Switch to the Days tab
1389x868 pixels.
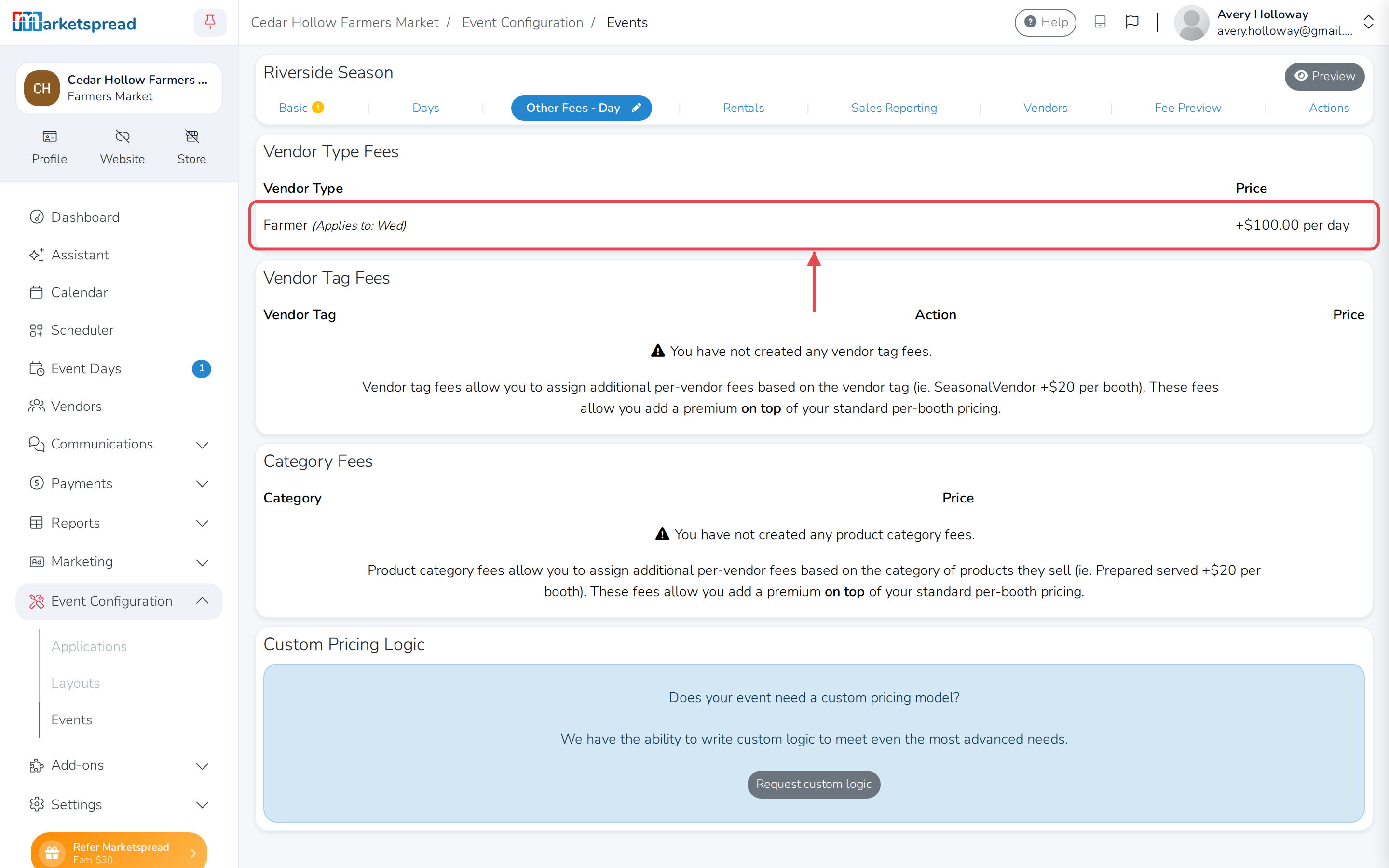point(425,108)
